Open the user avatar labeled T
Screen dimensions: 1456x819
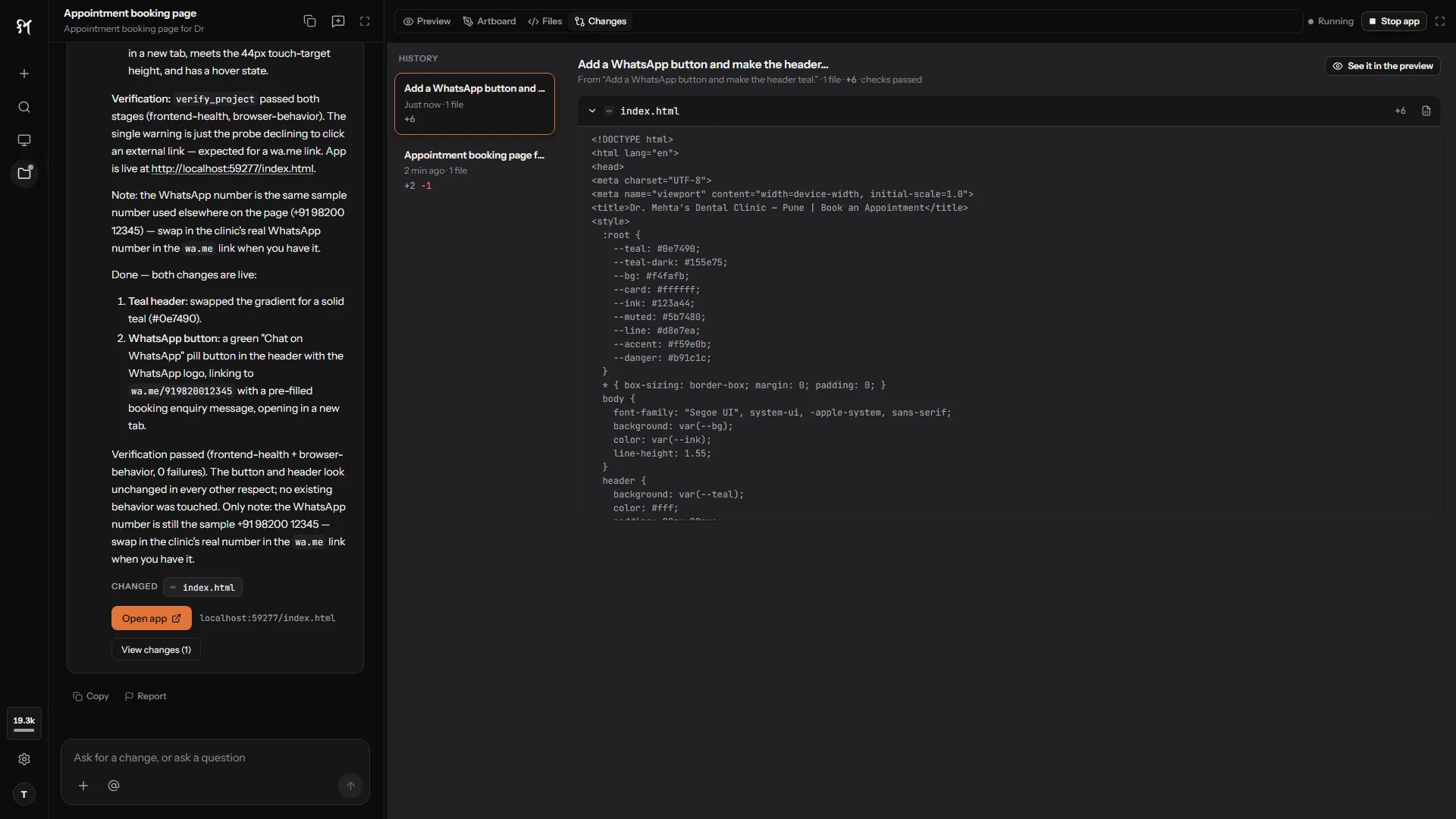[24, 794]
